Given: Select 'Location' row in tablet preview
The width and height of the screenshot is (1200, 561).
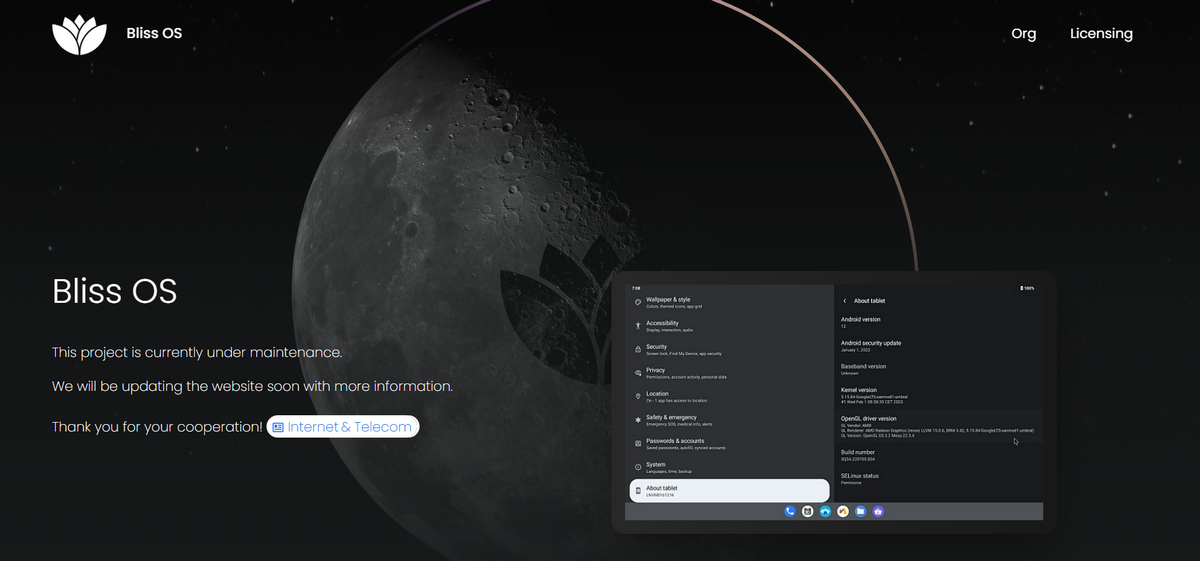Looking at the screenshot, I should pyautogui.click(x=729, y=396).
